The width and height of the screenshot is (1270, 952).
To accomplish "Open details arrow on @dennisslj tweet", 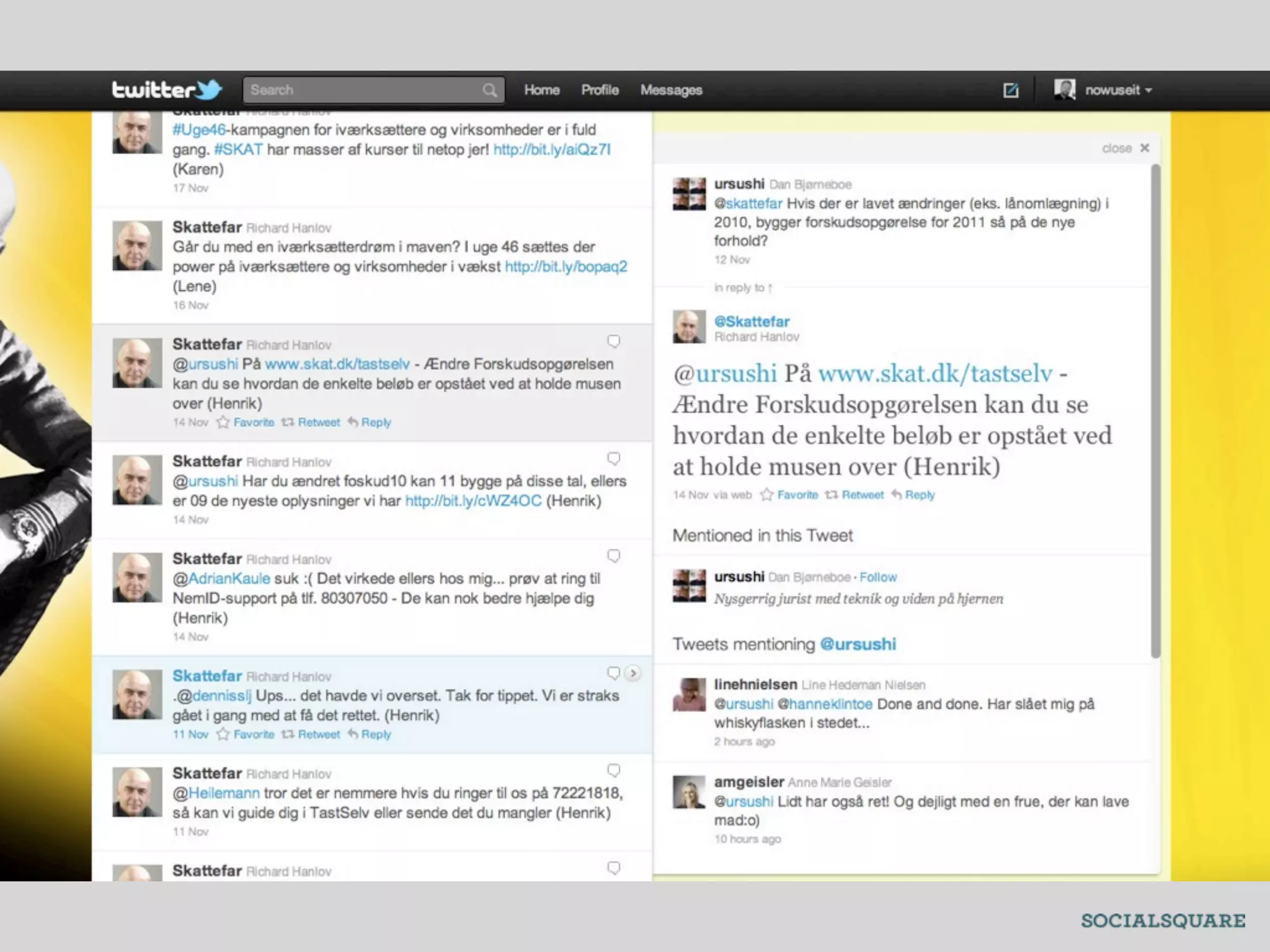I will click(x=633, y=673).
